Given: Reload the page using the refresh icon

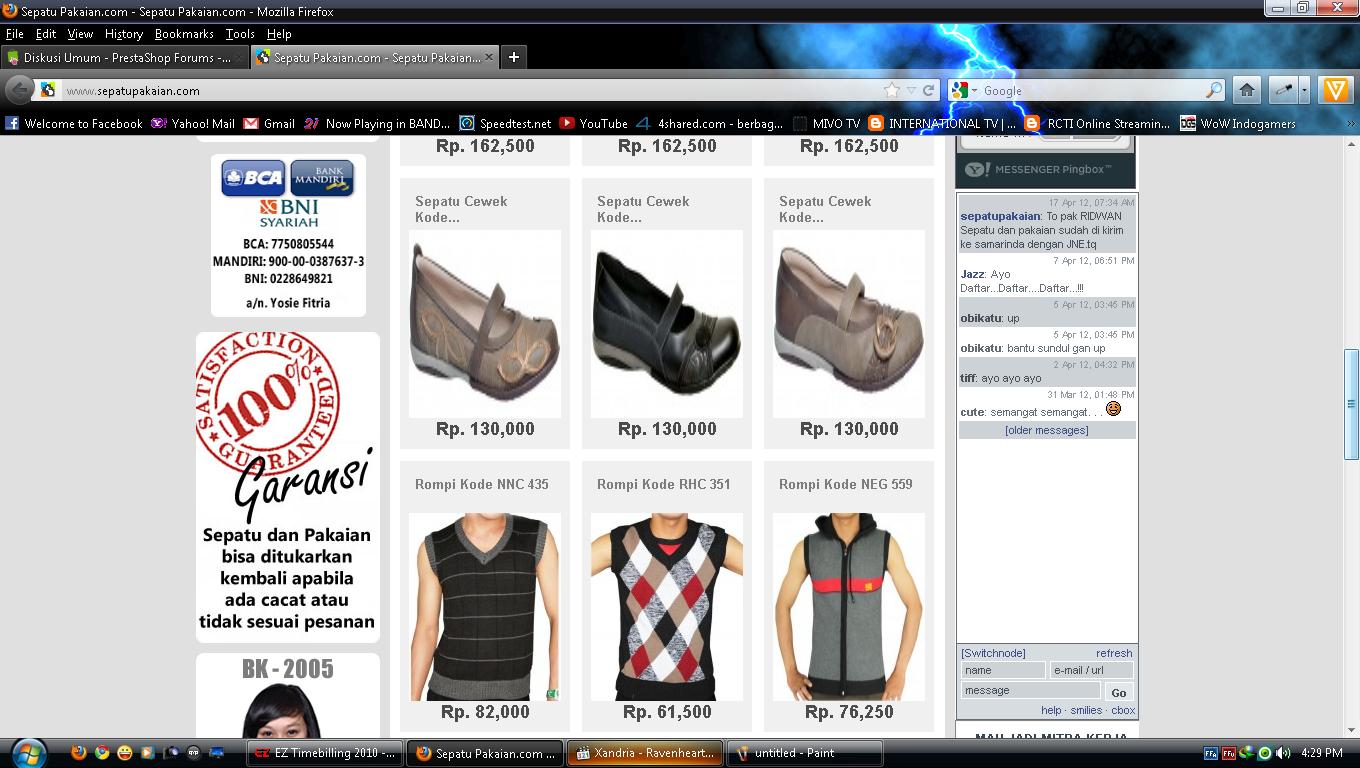Looking at the screenshot, I should click(x=929, y=90).
